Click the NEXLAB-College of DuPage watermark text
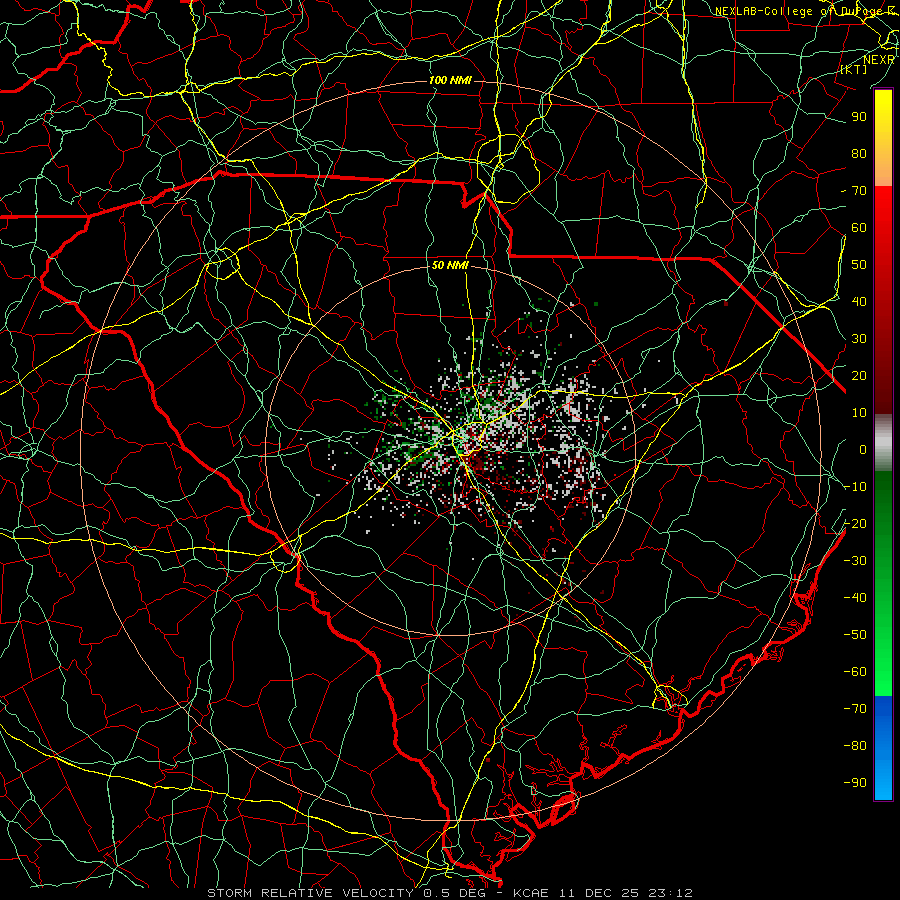The height and width of the screenshot is (900, 900). [806, 11]
